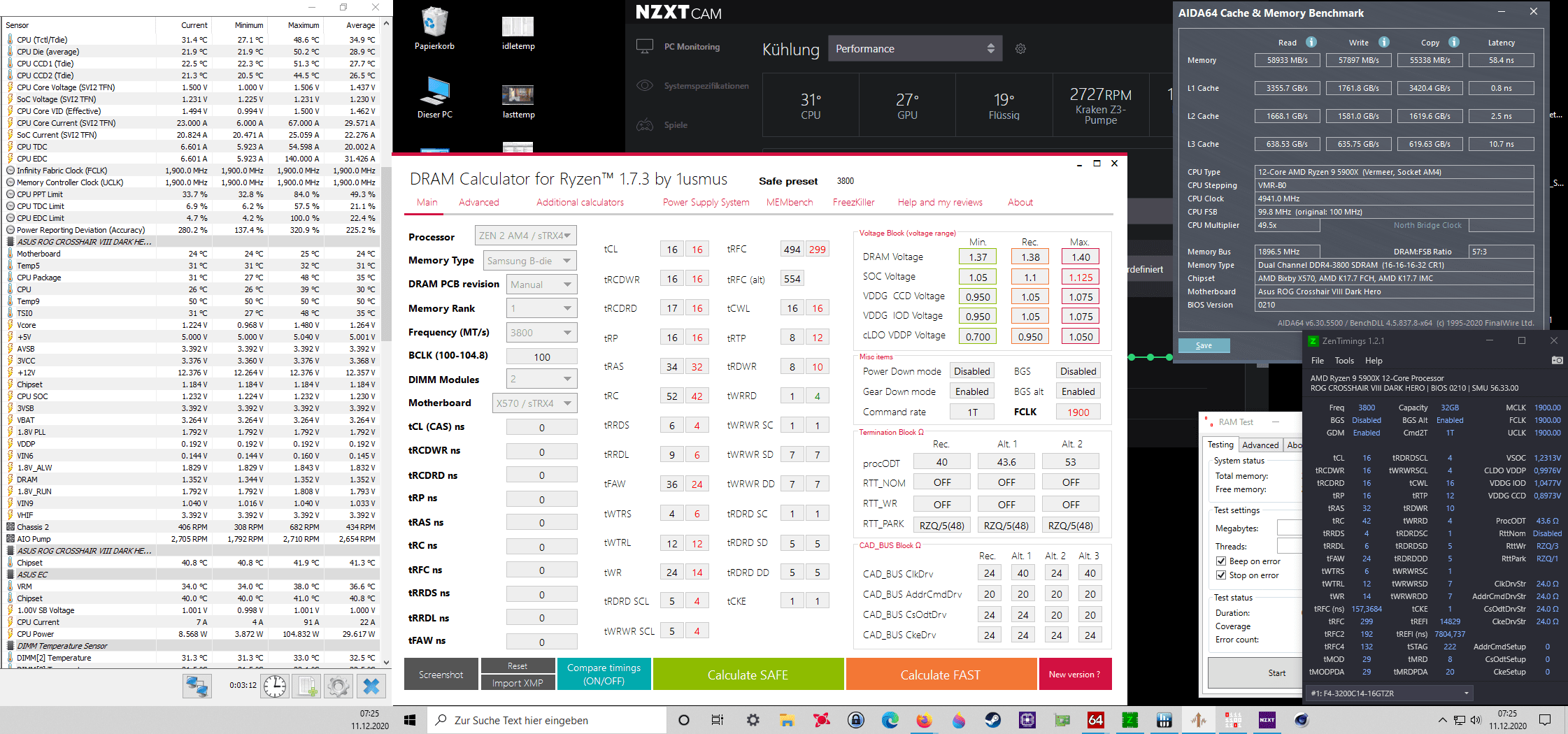Viewport: 1568px width, 734px height.
Task: Show hidden tray icons chevron
Action: [1442, 720]
